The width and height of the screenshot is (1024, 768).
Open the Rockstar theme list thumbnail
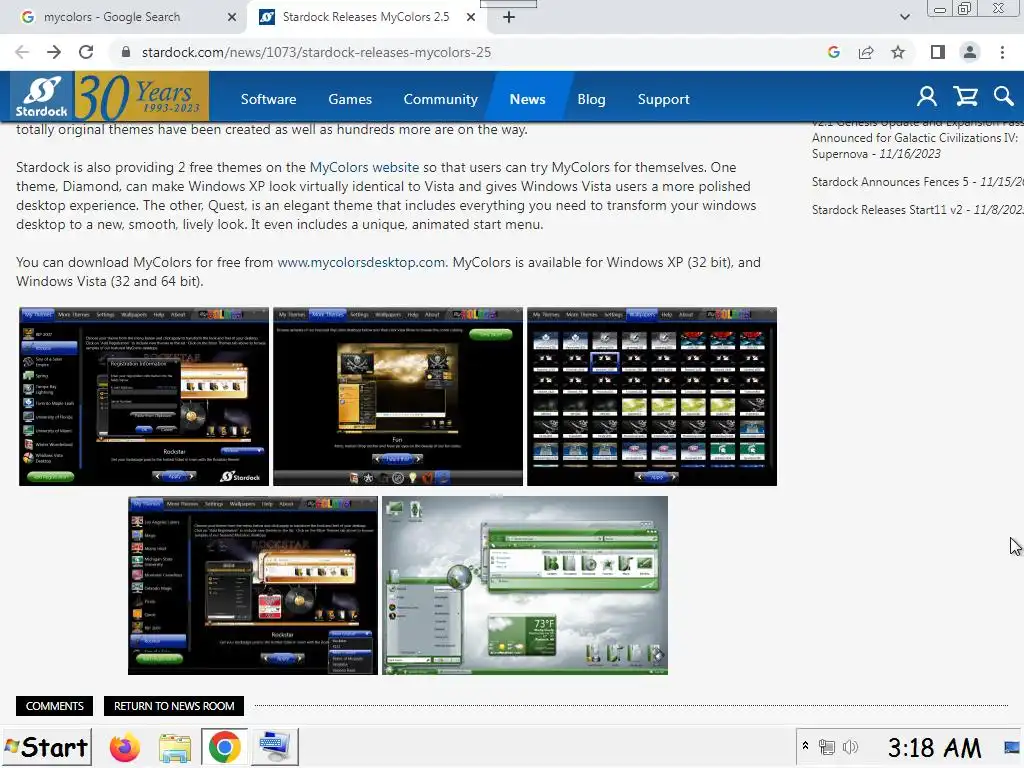[x=253, y=586]
